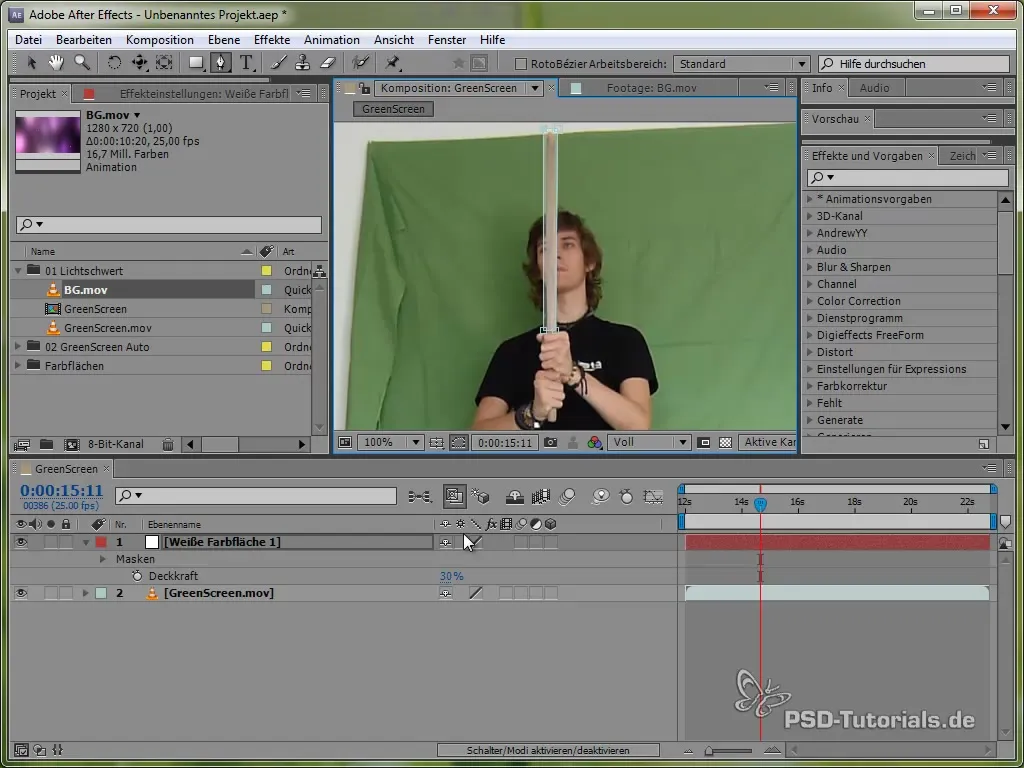The image size is (1024, 768).
Task: Open the Datei menu
Action: coord(28,40)
